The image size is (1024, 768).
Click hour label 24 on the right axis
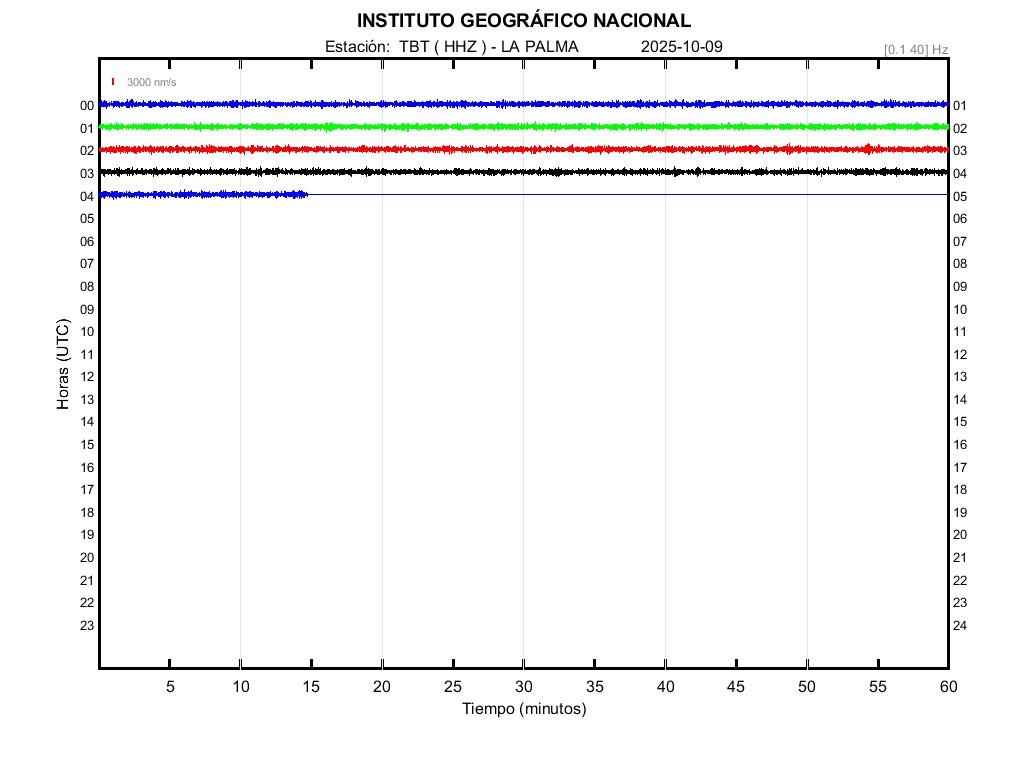point(960,626)
